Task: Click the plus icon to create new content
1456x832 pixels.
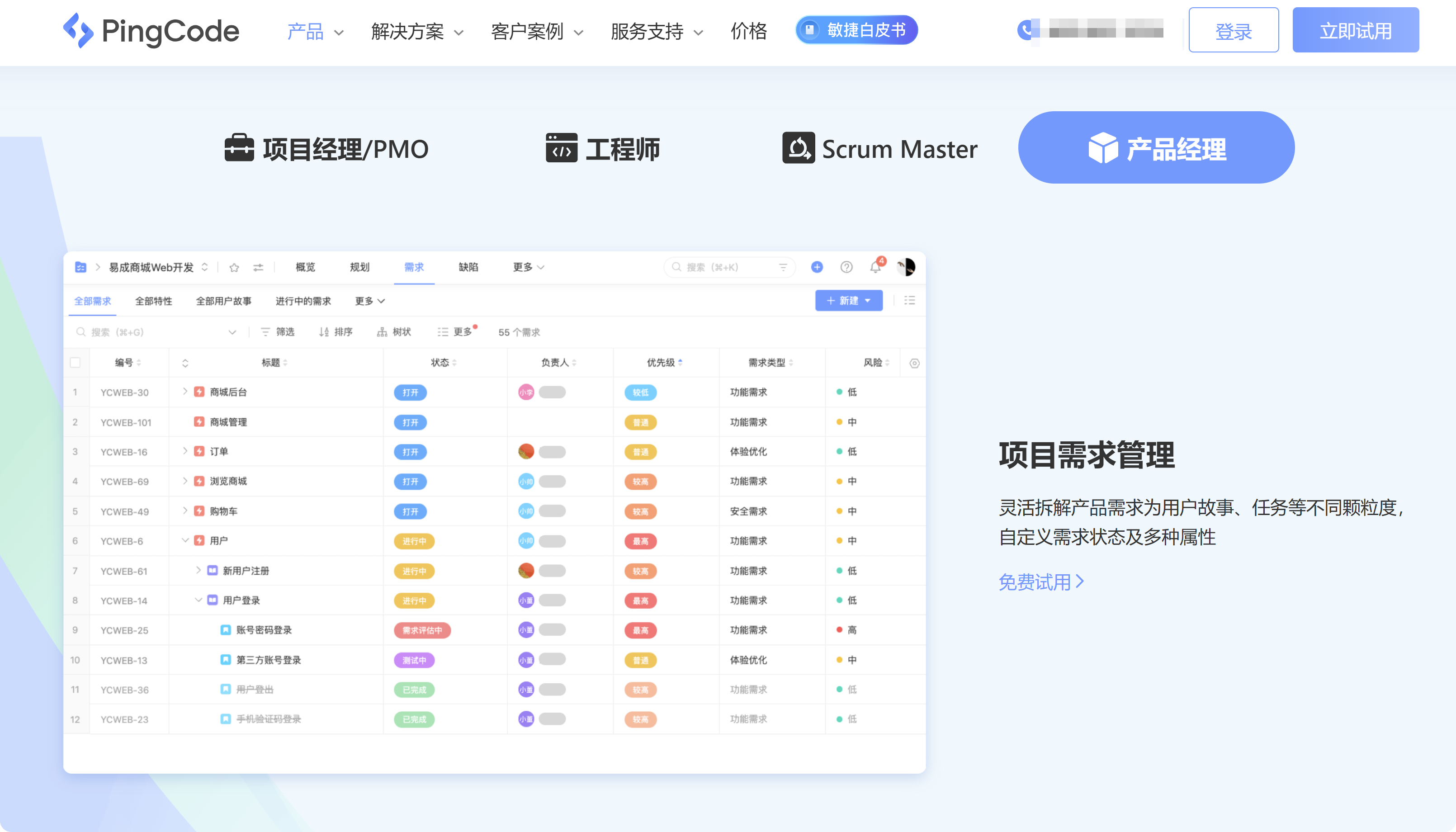Action: tap(816, 267)
